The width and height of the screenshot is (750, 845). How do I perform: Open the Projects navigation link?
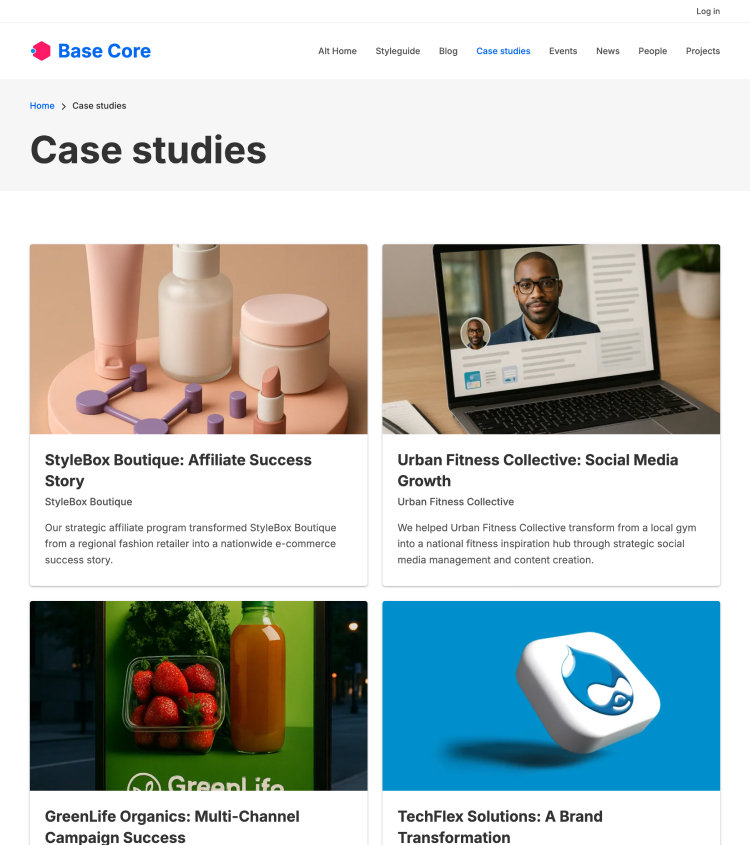(x=703, y=51)
